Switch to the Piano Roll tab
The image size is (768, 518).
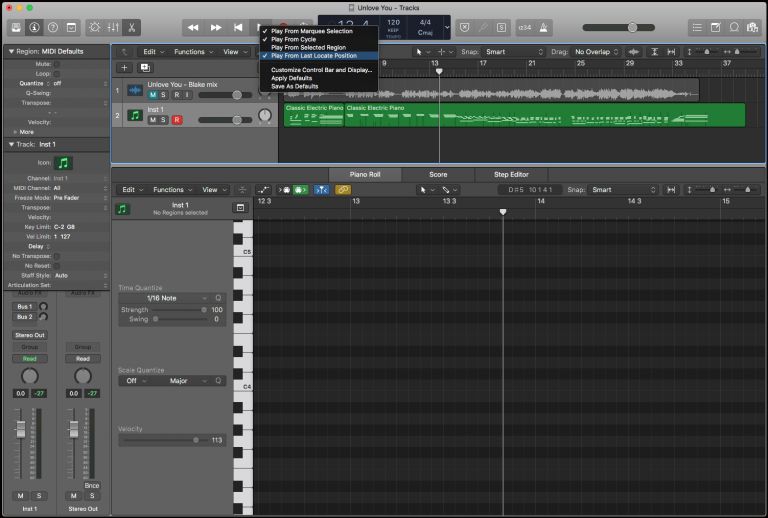tap(365, 174)
